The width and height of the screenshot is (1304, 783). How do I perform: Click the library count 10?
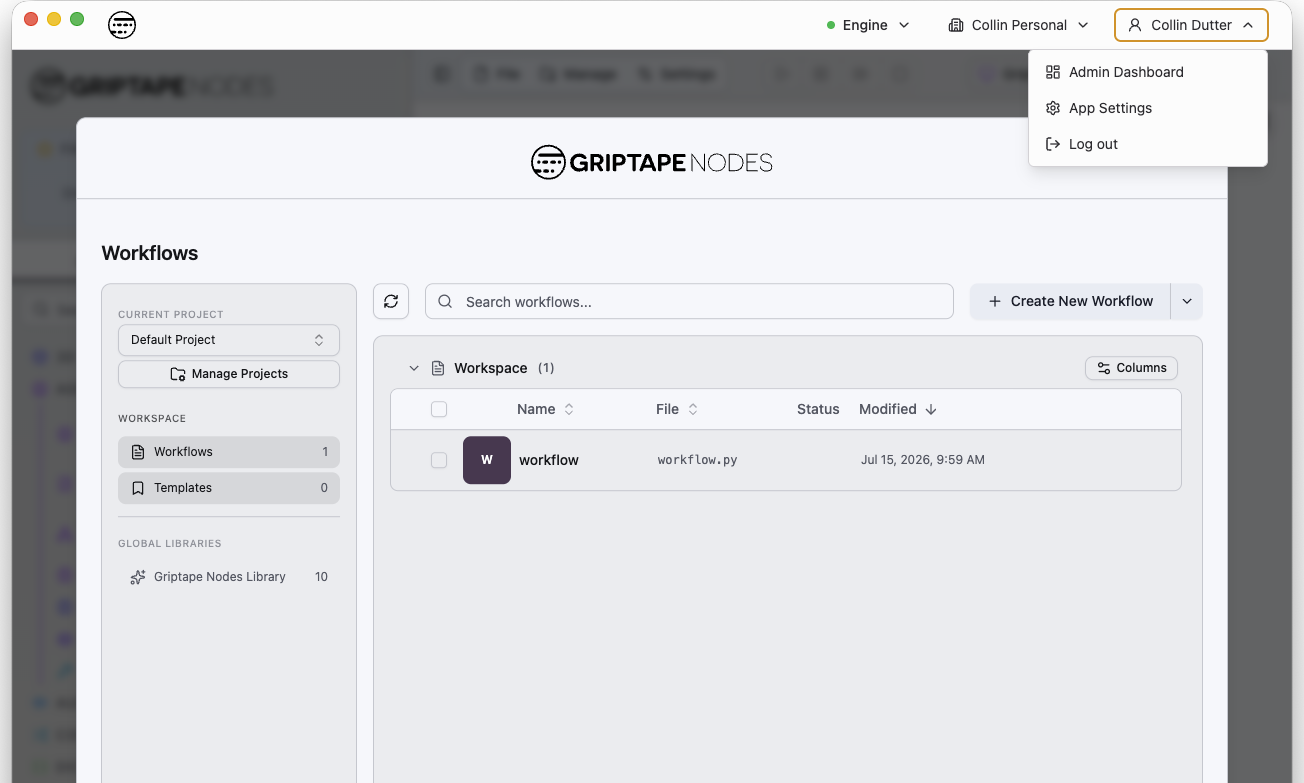[x=321, y=577]
